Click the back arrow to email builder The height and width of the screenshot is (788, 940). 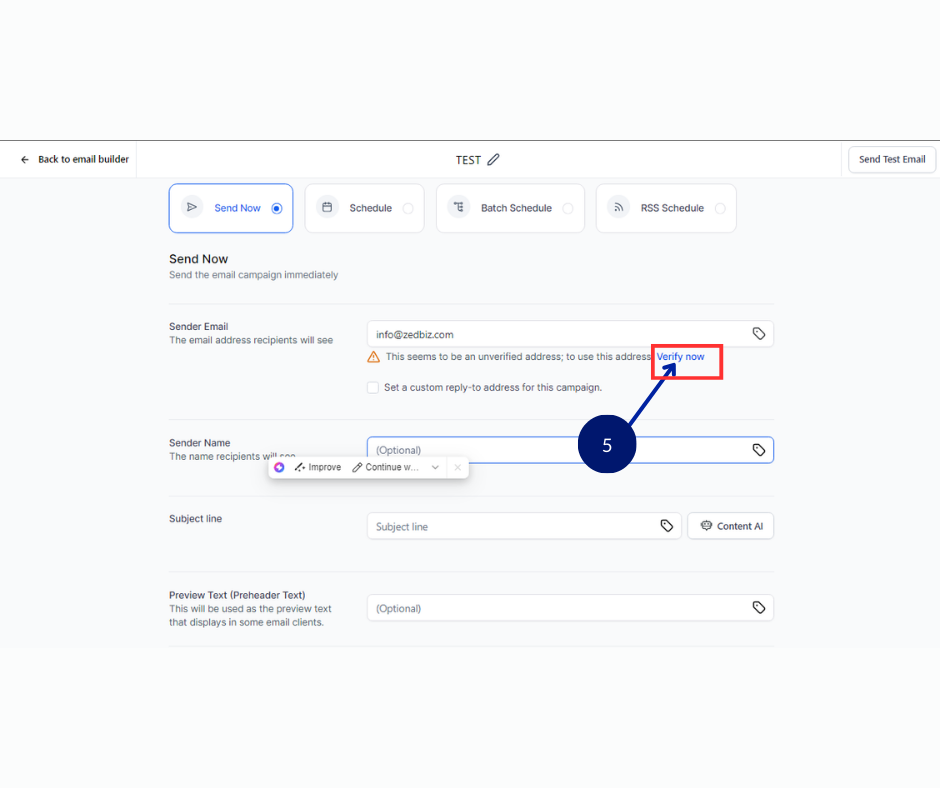point(25,158)
